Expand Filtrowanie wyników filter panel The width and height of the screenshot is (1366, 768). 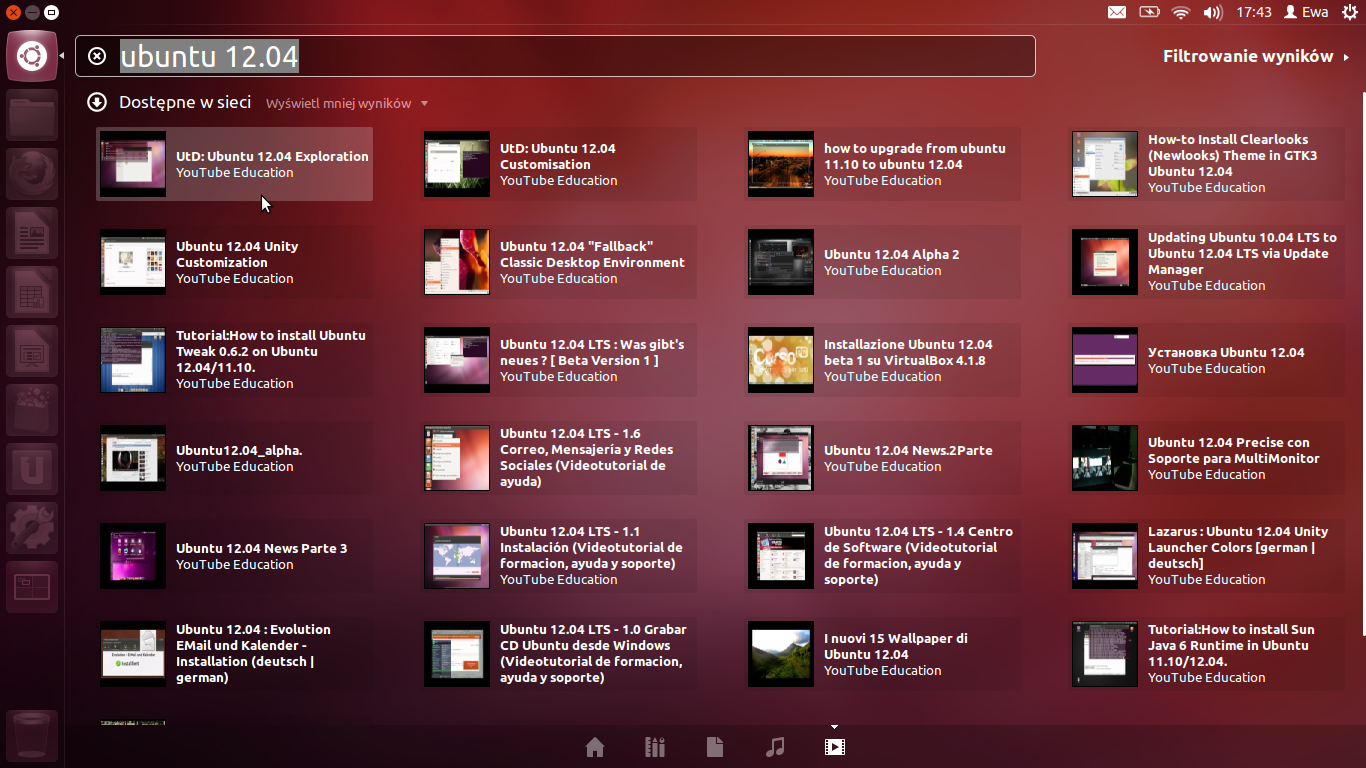coord(1255,56)
